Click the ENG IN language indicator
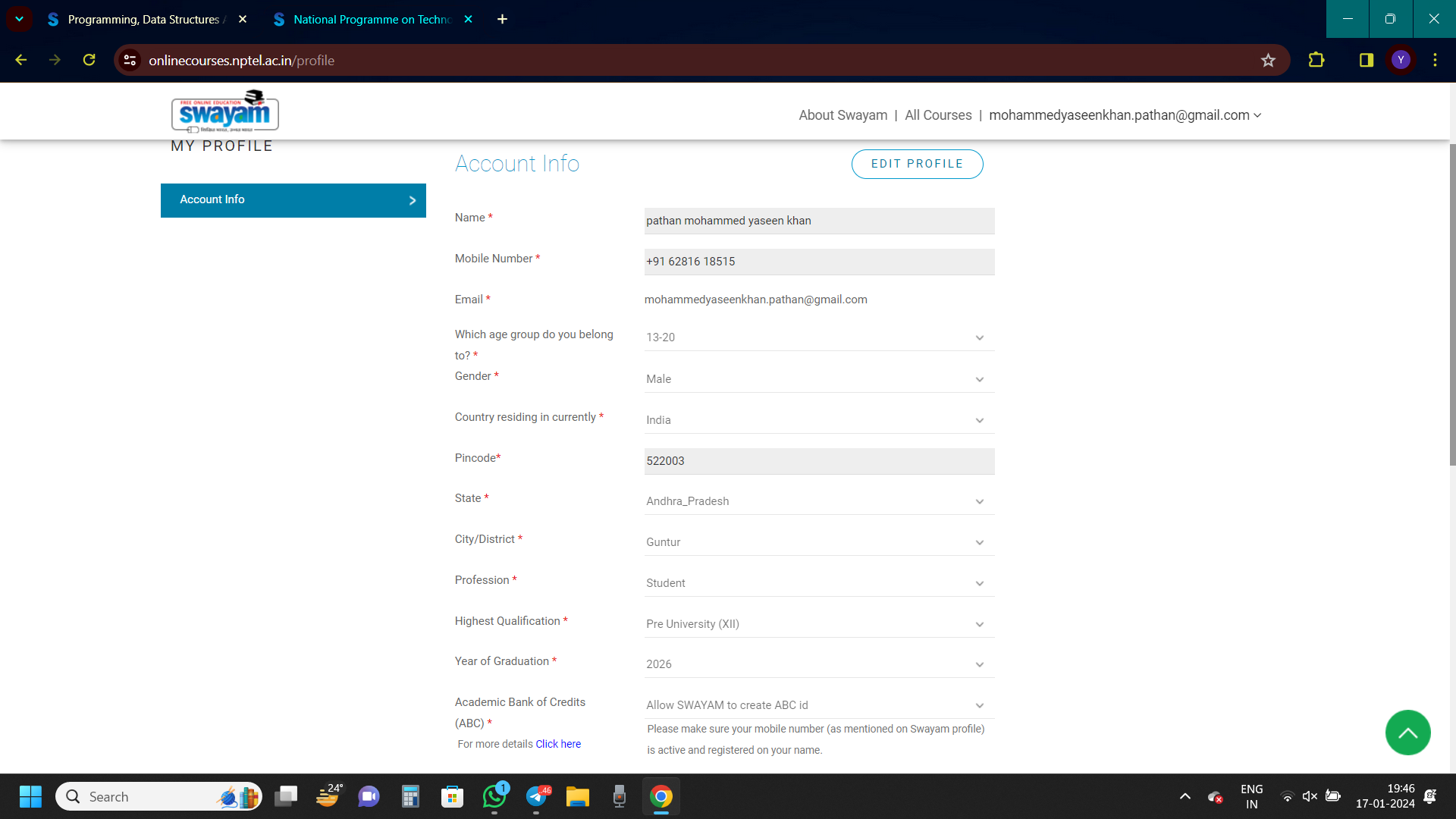The height and width of the screenshot is (819, 1456). tap(1251, 796)
